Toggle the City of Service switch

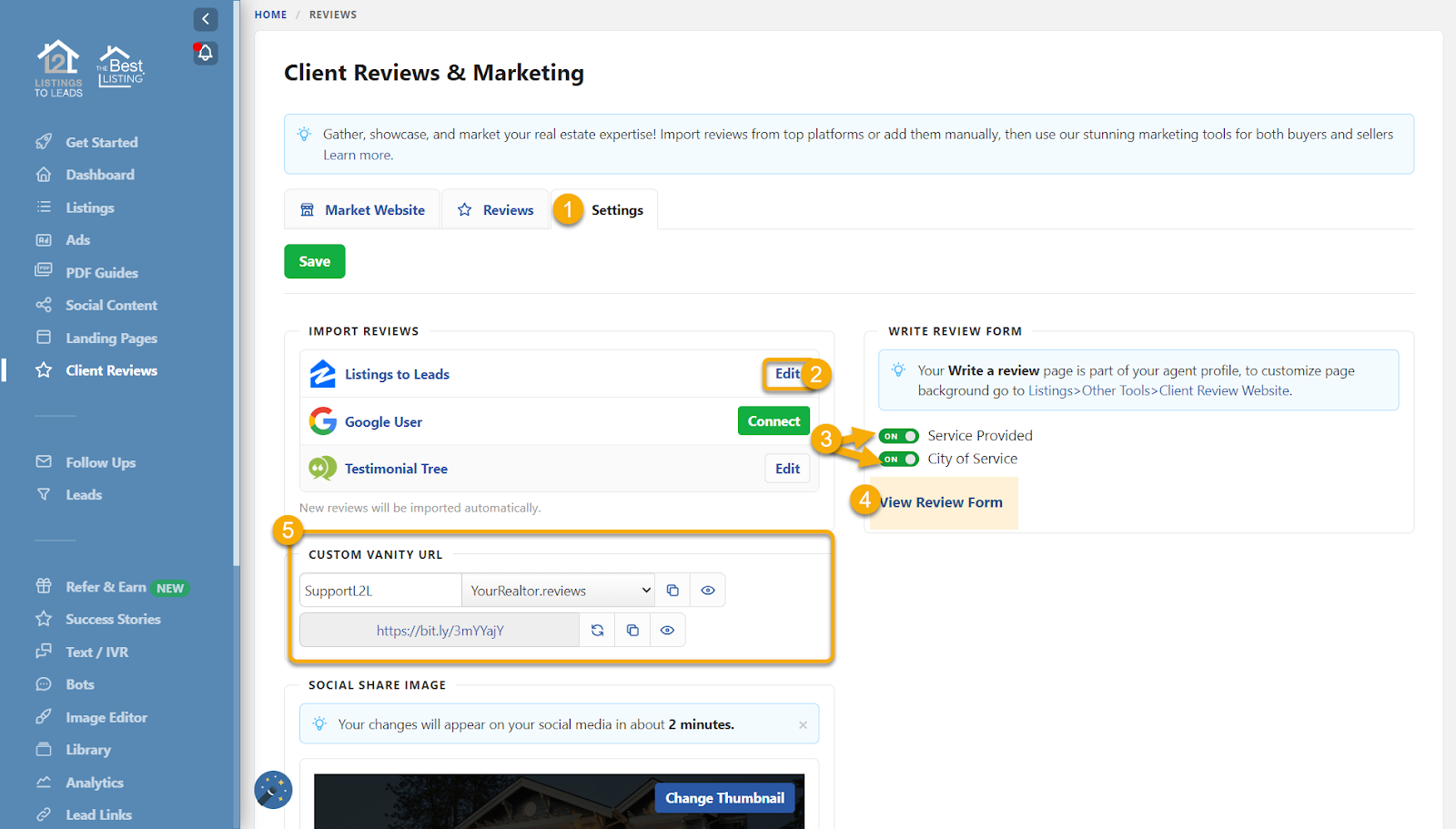(898, 460)
